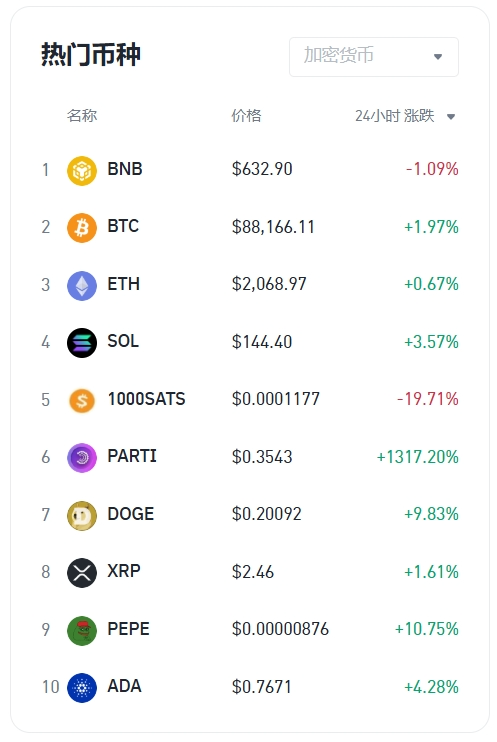
Task: Click the BNB coin icon
Action: click(82, 170)
